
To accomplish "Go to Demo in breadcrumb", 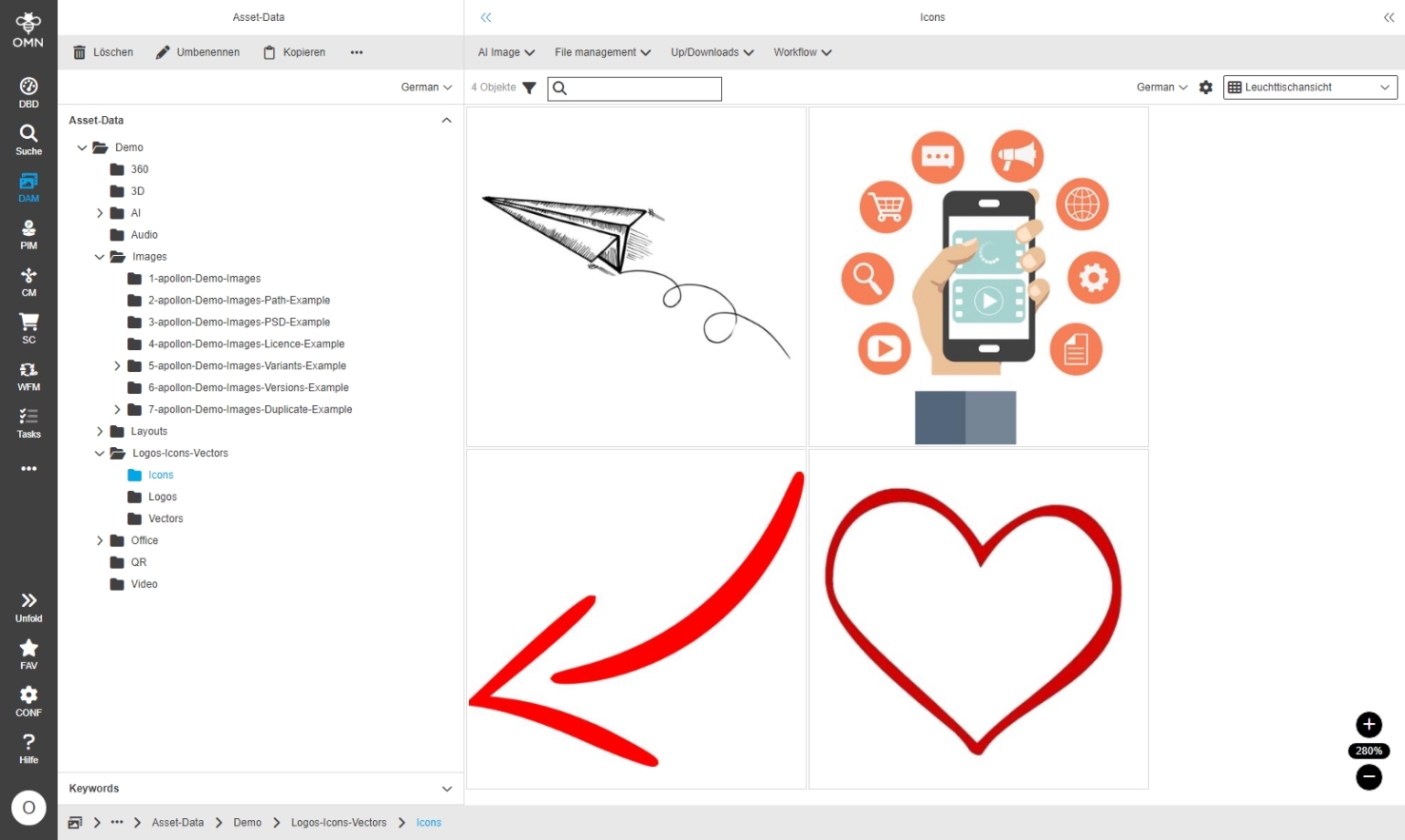I will click(x=247, y=823).
